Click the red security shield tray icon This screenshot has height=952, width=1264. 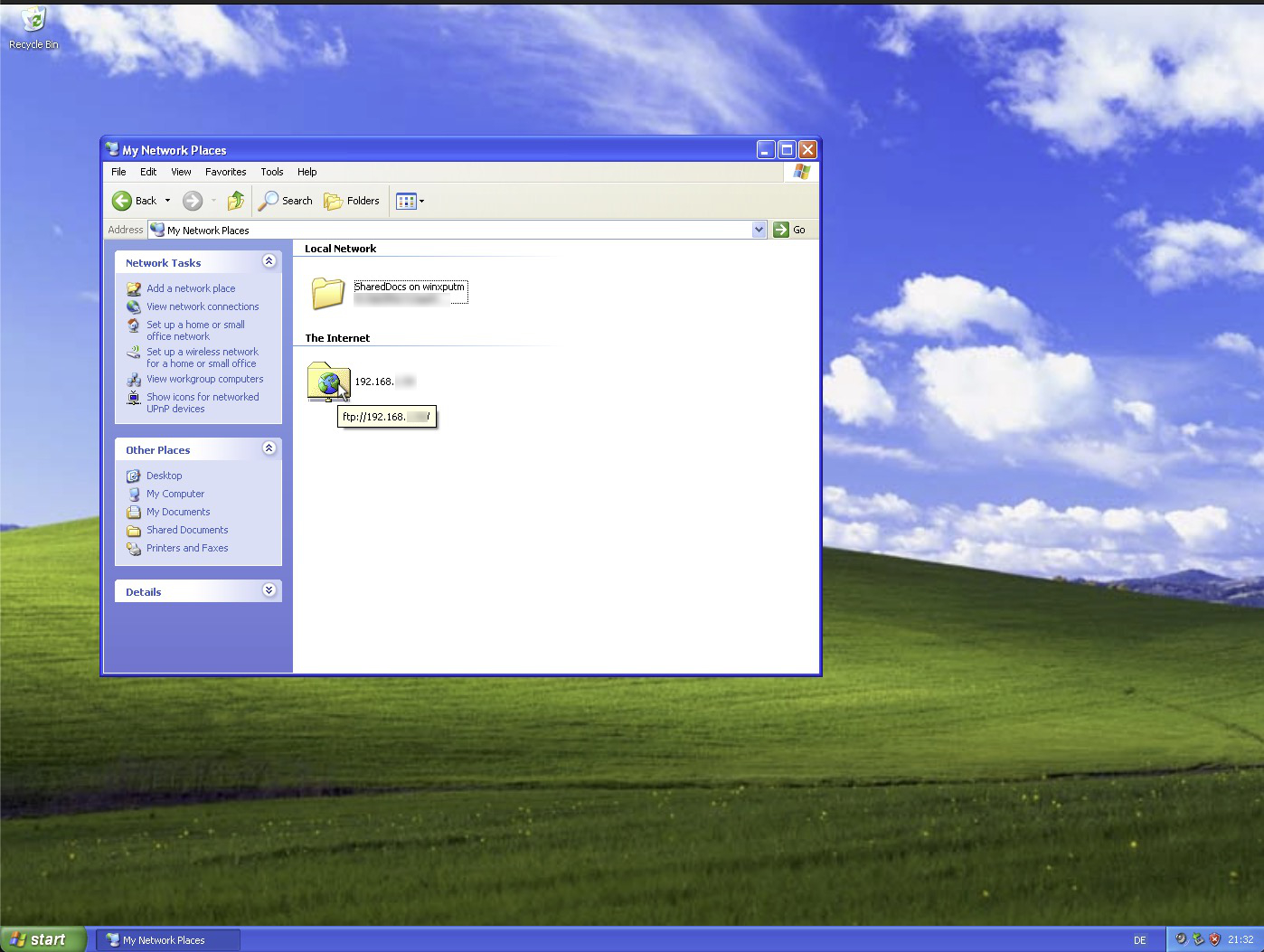coord(1214,939)
